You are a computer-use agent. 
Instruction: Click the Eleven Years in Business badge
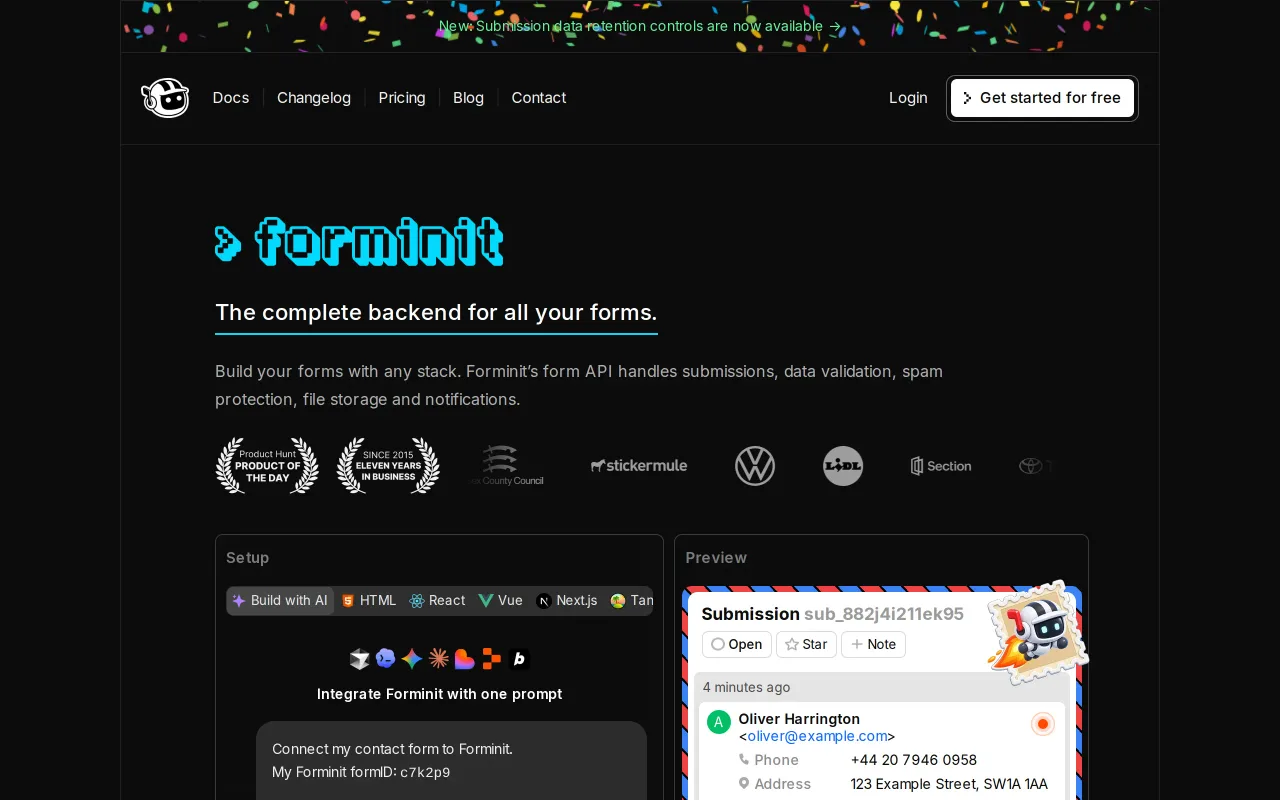tap(388, 465)
